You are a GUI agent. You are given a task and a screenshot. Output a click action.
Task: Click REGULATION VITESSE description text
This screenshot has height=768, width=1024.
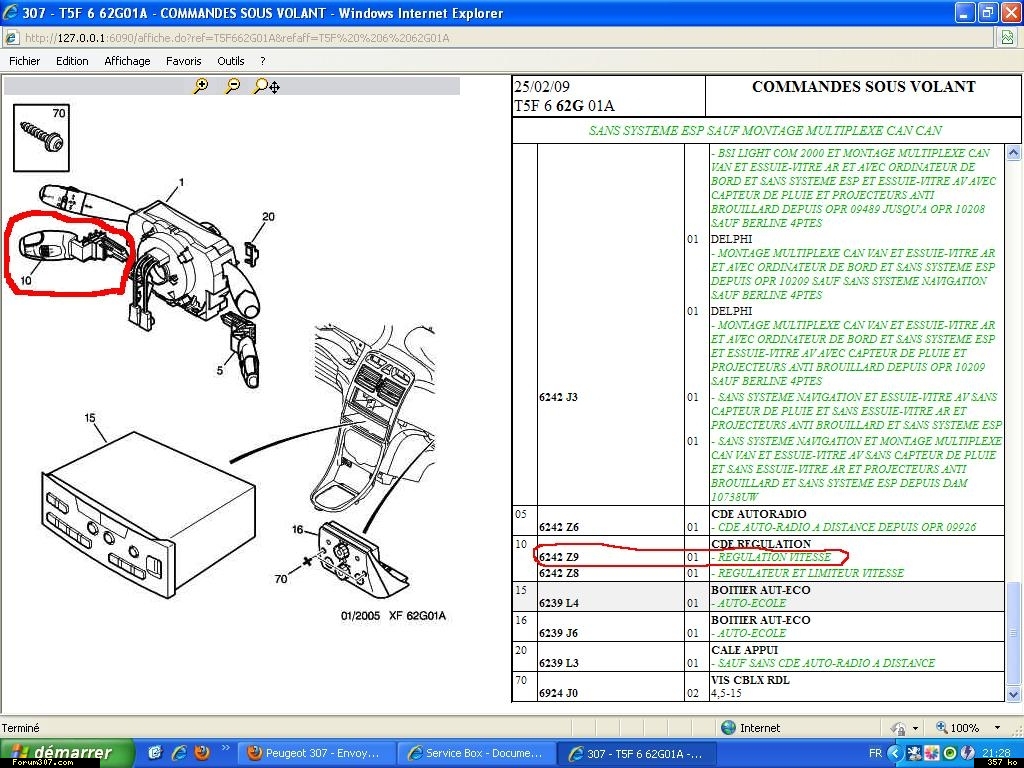(x=774, y=557)
